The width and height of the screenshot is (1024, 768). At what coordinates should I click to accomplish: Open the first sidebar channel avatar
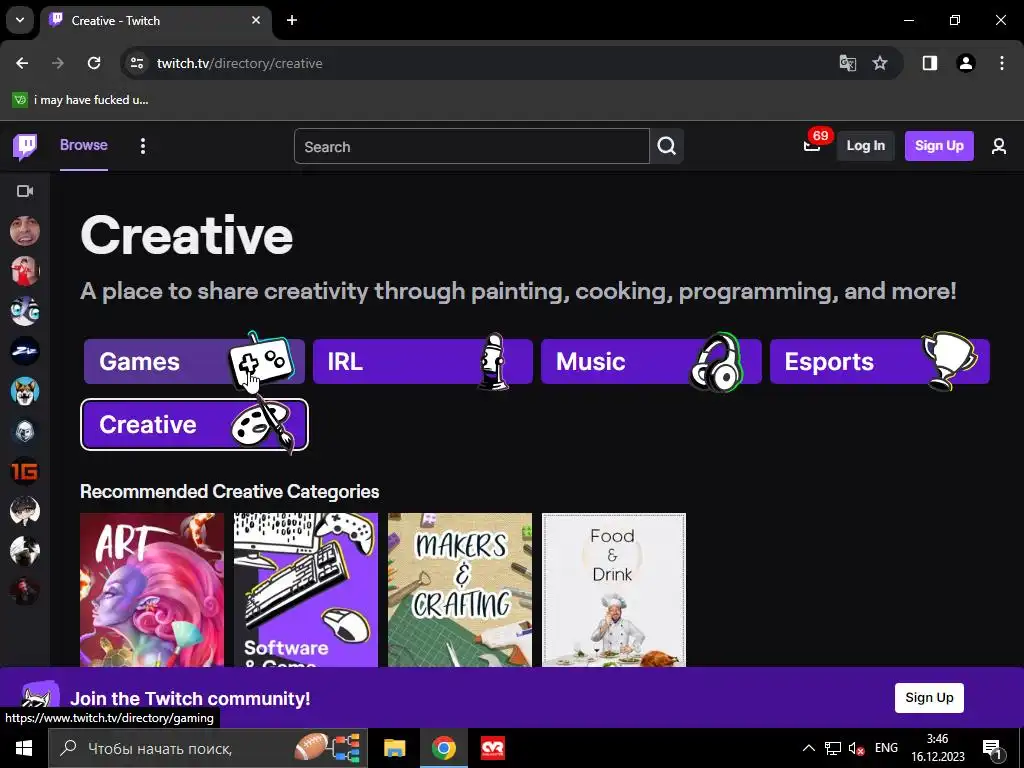point(25,231)
